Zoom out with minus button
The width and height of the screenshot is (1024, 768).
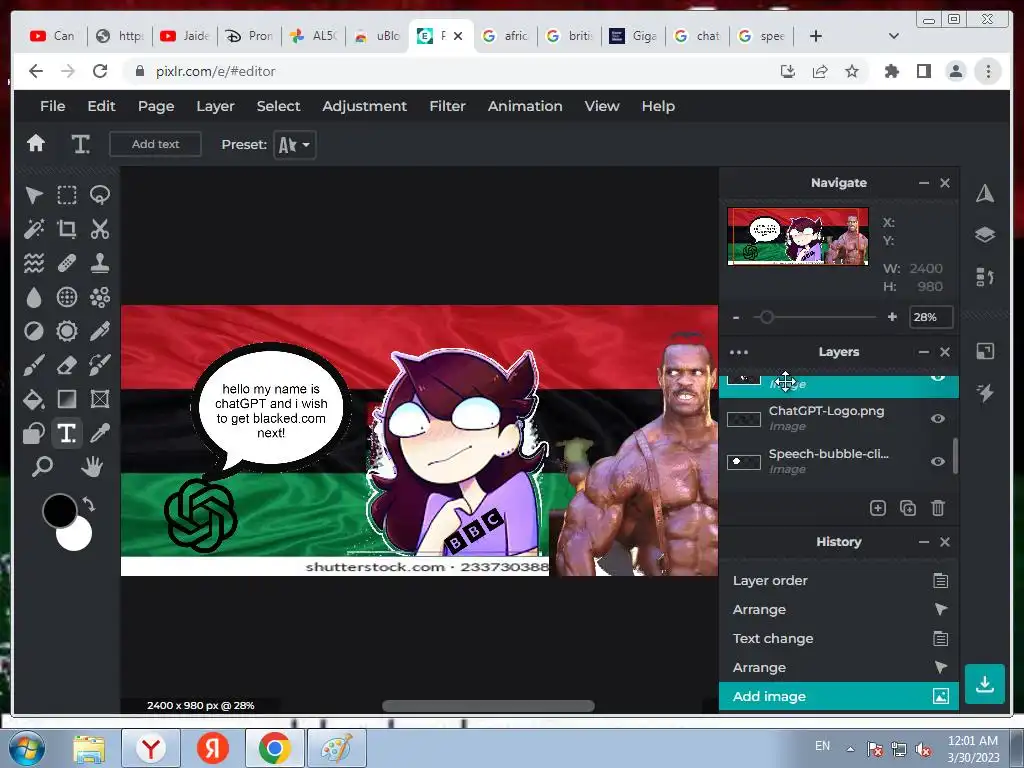(x=736, y=317)
